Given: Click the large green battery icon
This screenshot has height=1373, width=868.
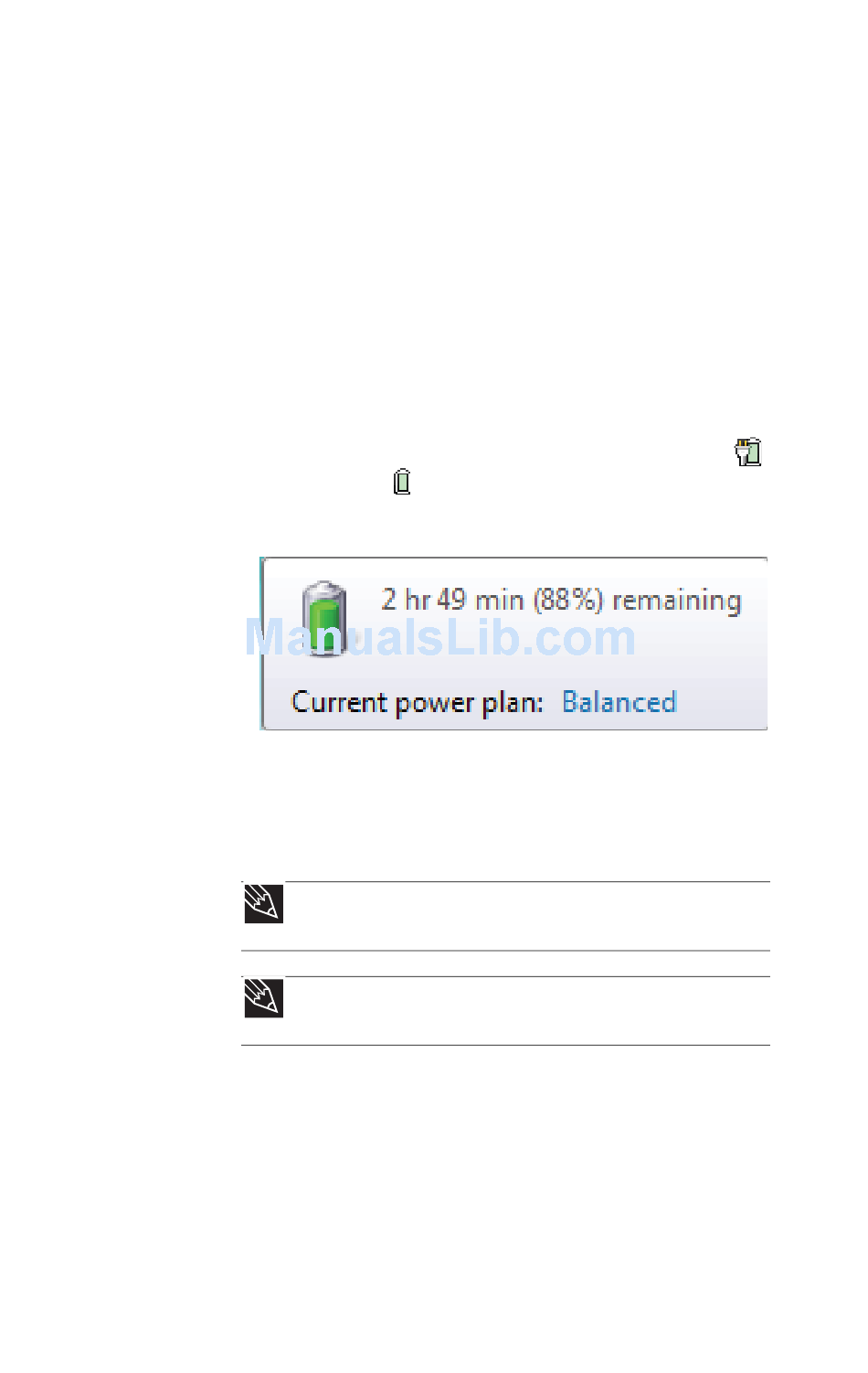Looking at the screenshot, I should point(324,619).
